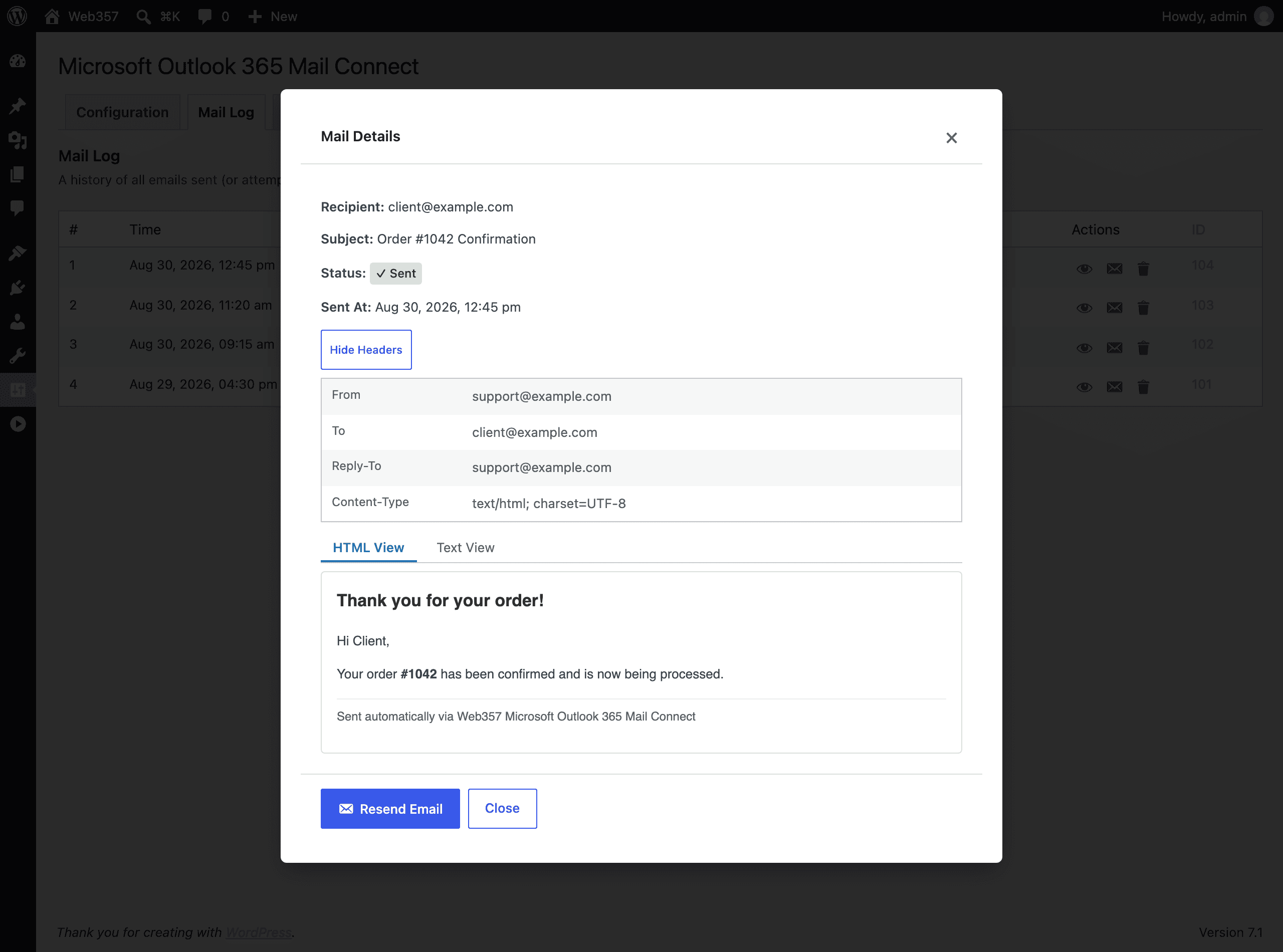Screen dimensions: 1283x952
Task: Click the Mail Details dialog title
Action: 360,137
